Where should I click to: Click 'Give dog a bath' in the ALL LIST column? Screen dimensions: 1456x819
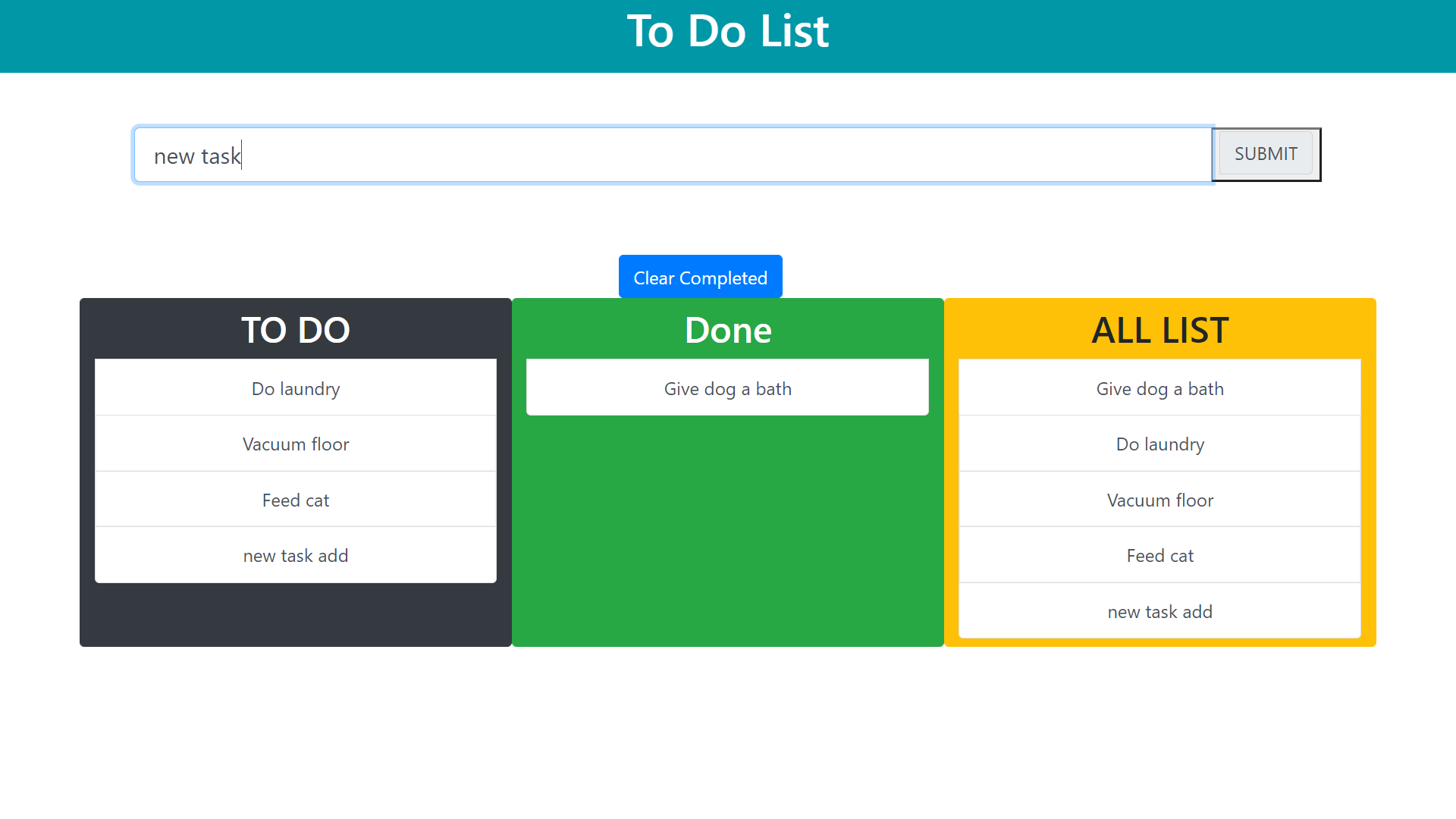(1159, 388)
